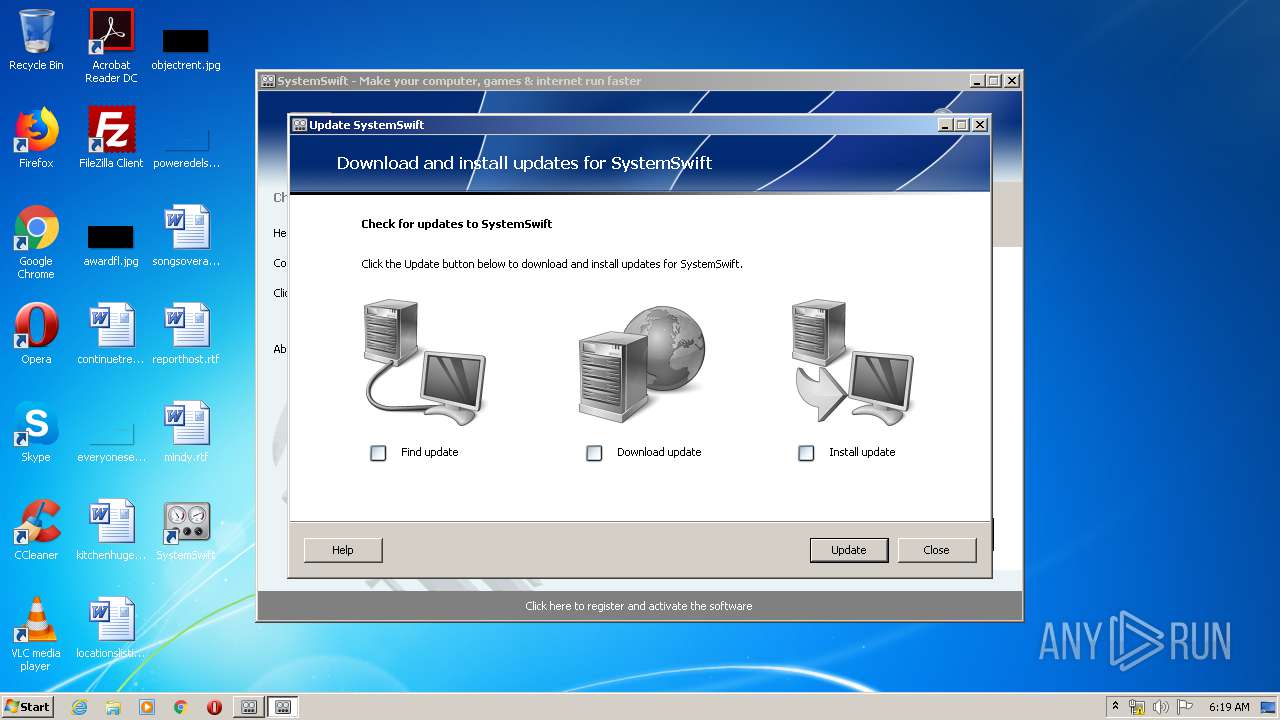Image resolution: width=1280 pixels, height=720 pixels.
Task: Open Opera from the taskbar
Action: tap(214, 707)
